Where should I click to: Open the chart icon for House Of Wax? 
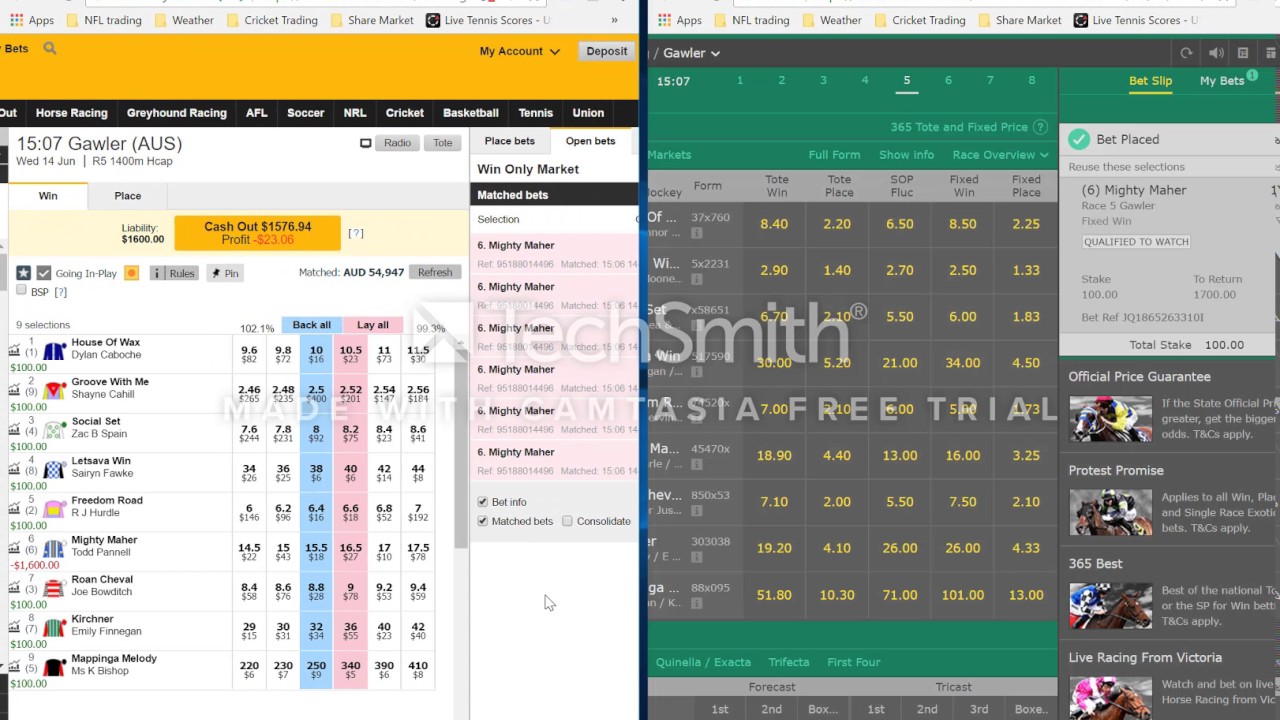14,350
